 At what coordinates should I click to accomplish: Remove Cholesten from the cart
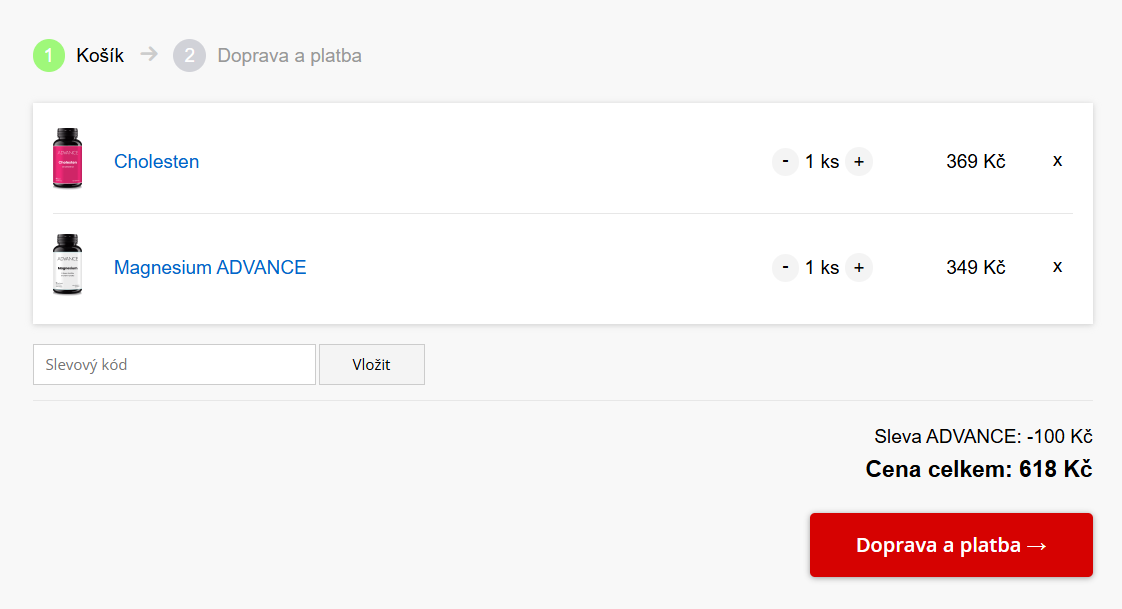(1057, 160)
